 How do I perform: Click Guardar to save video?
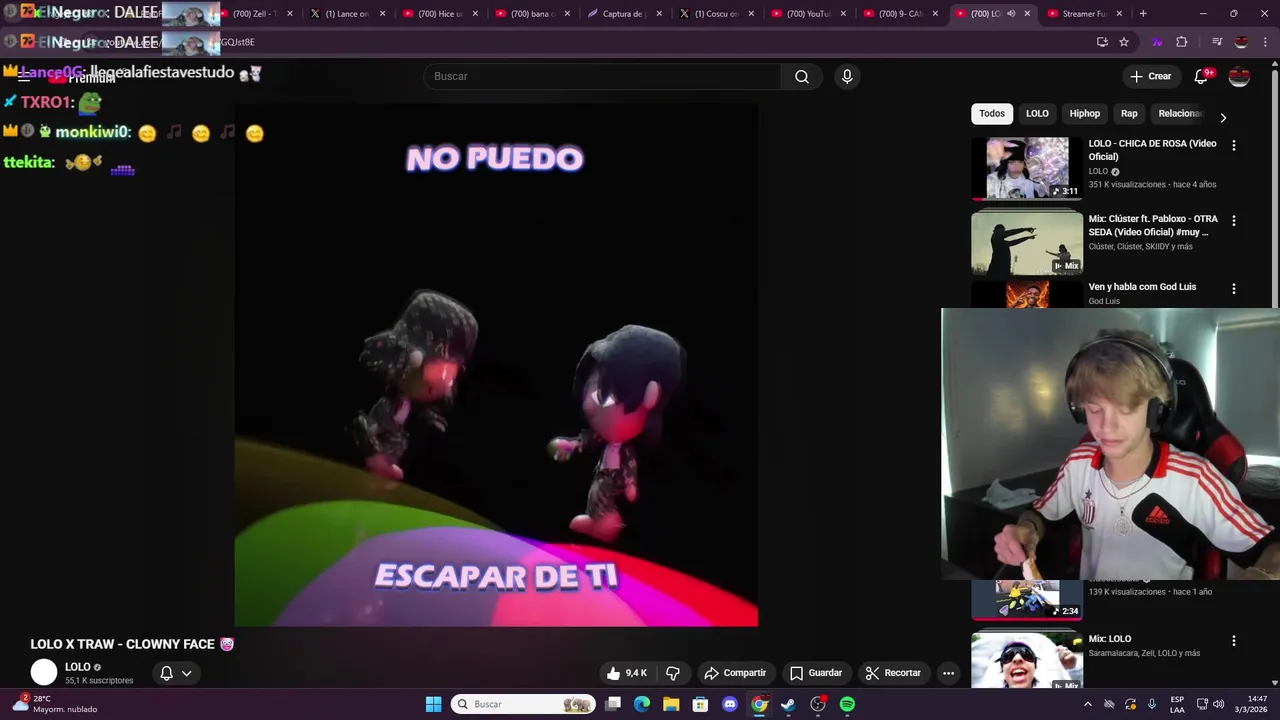[x=816, y=673]
